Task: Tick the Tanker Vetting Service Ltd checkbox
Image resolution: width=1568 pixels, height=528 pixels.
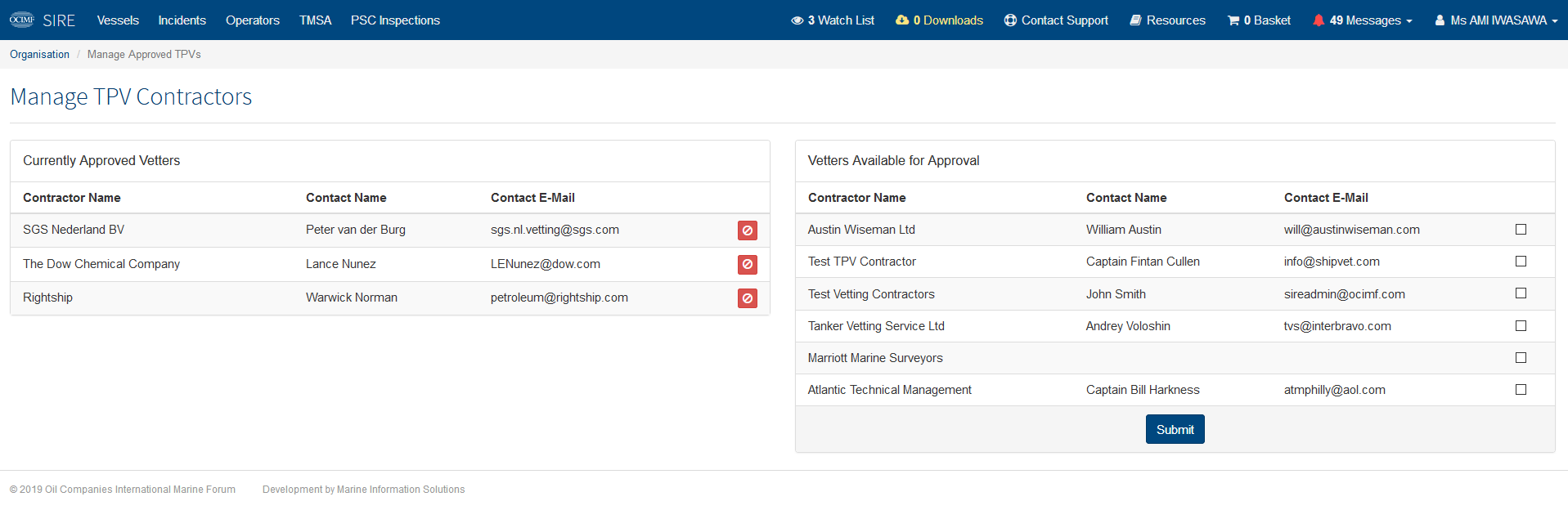Action: (1521, 326)
